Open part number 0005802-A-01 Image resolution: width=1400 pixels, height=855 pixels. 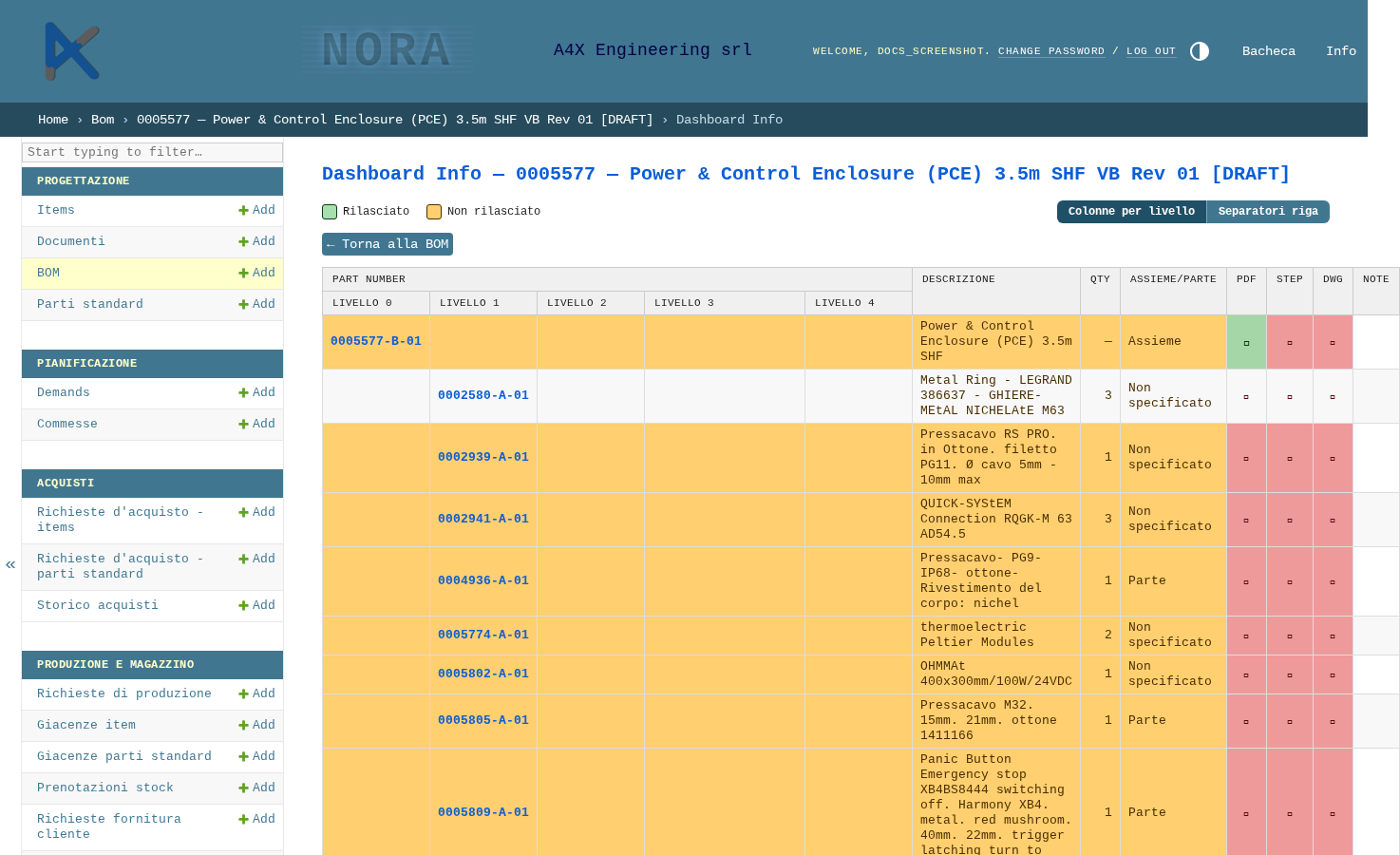(x=483, y=674)
